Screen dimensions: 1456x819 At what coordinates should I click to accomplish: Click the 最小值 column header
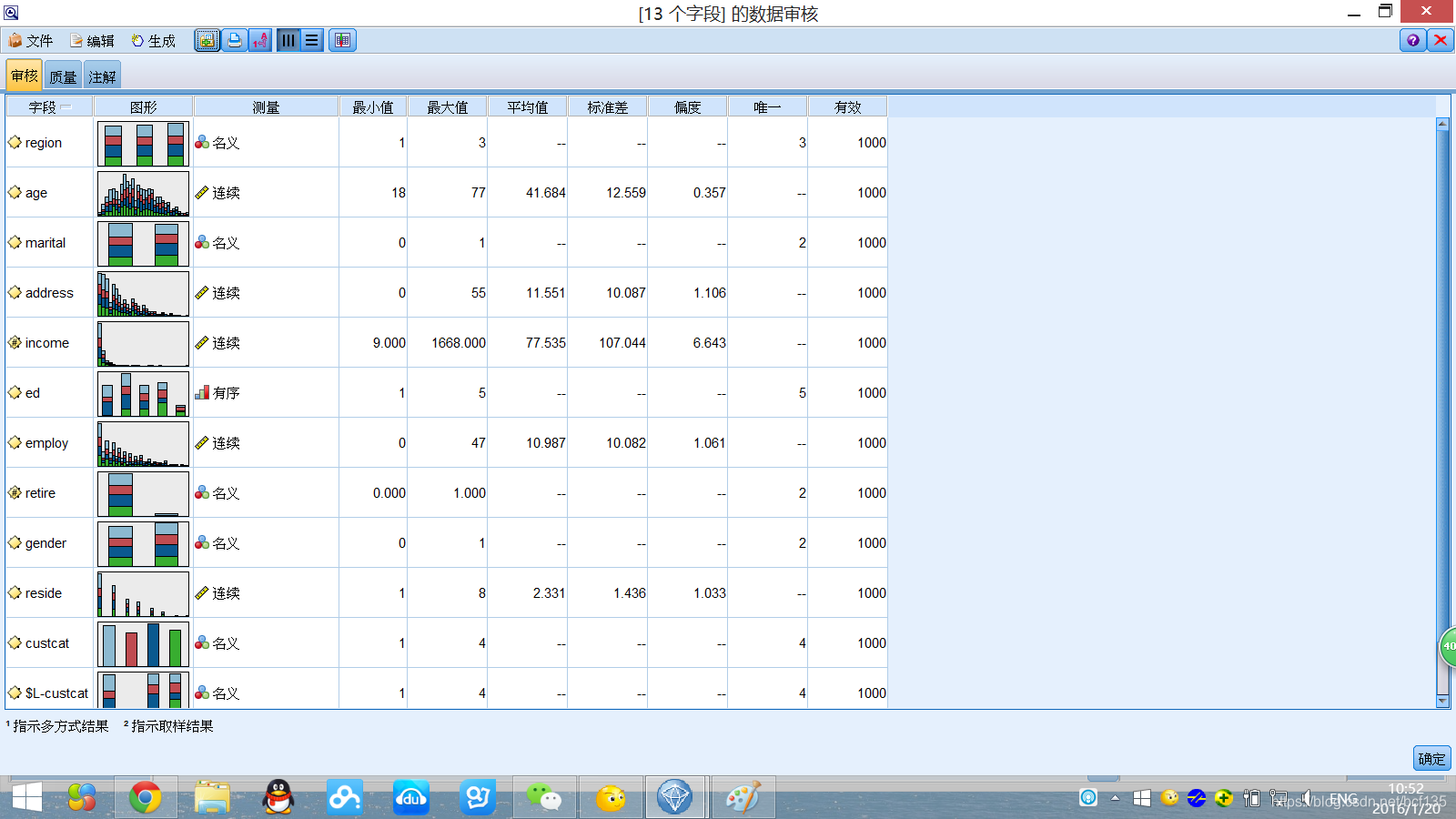373,107
